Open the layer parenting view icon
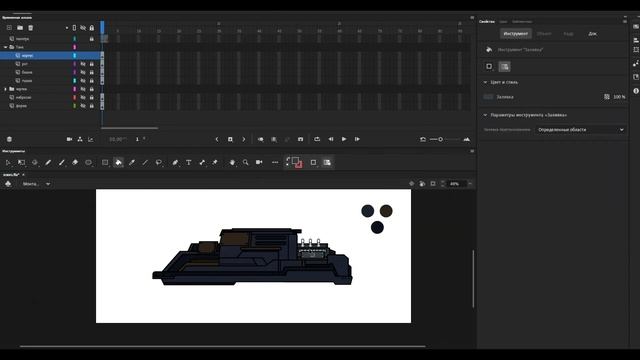This screenshot has height=360, width=640. coord(80,139)
